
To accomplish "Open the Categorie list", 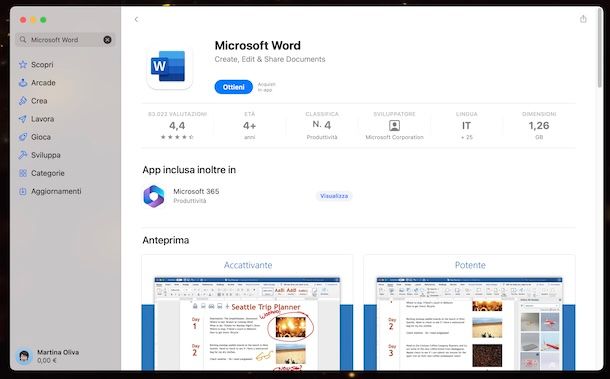I will [47, 173].
